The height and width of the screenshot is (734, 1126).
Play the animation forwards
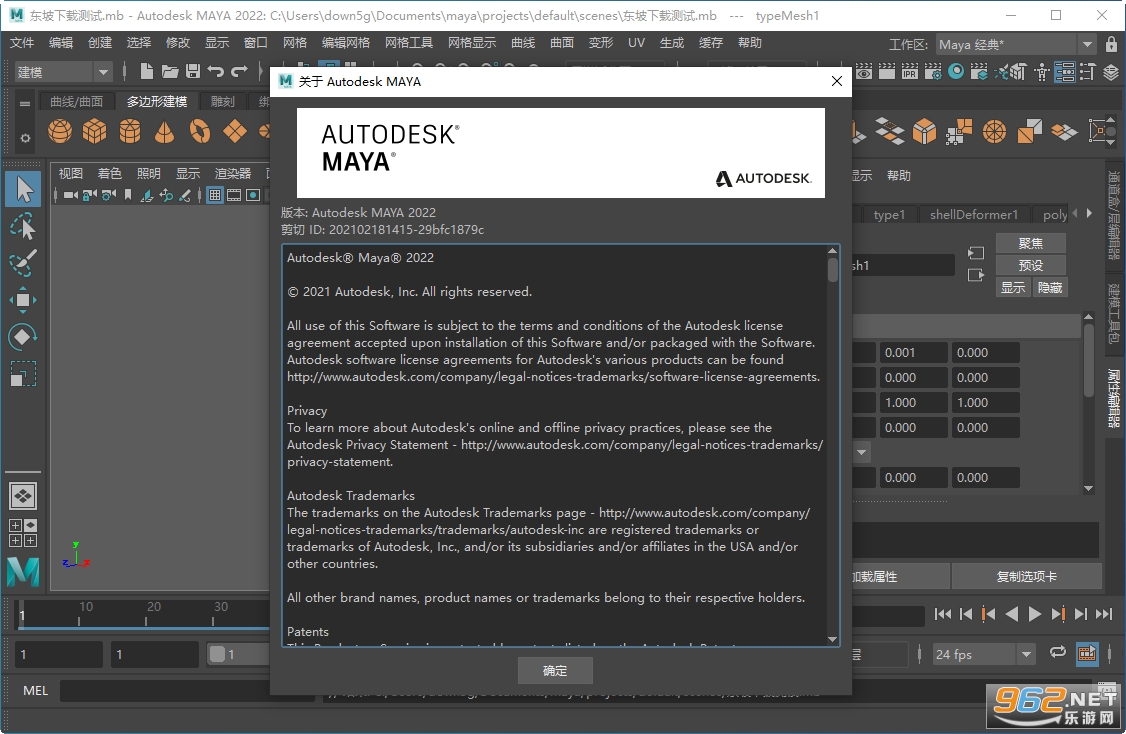tap(1034, 614)
